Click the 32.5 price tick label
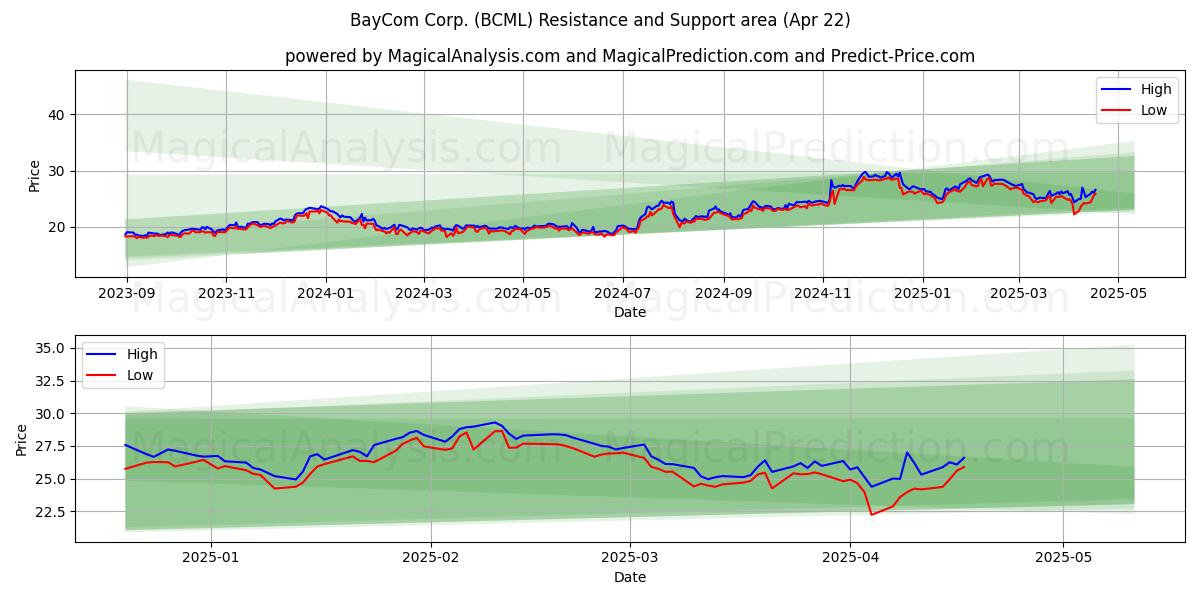 52,381
